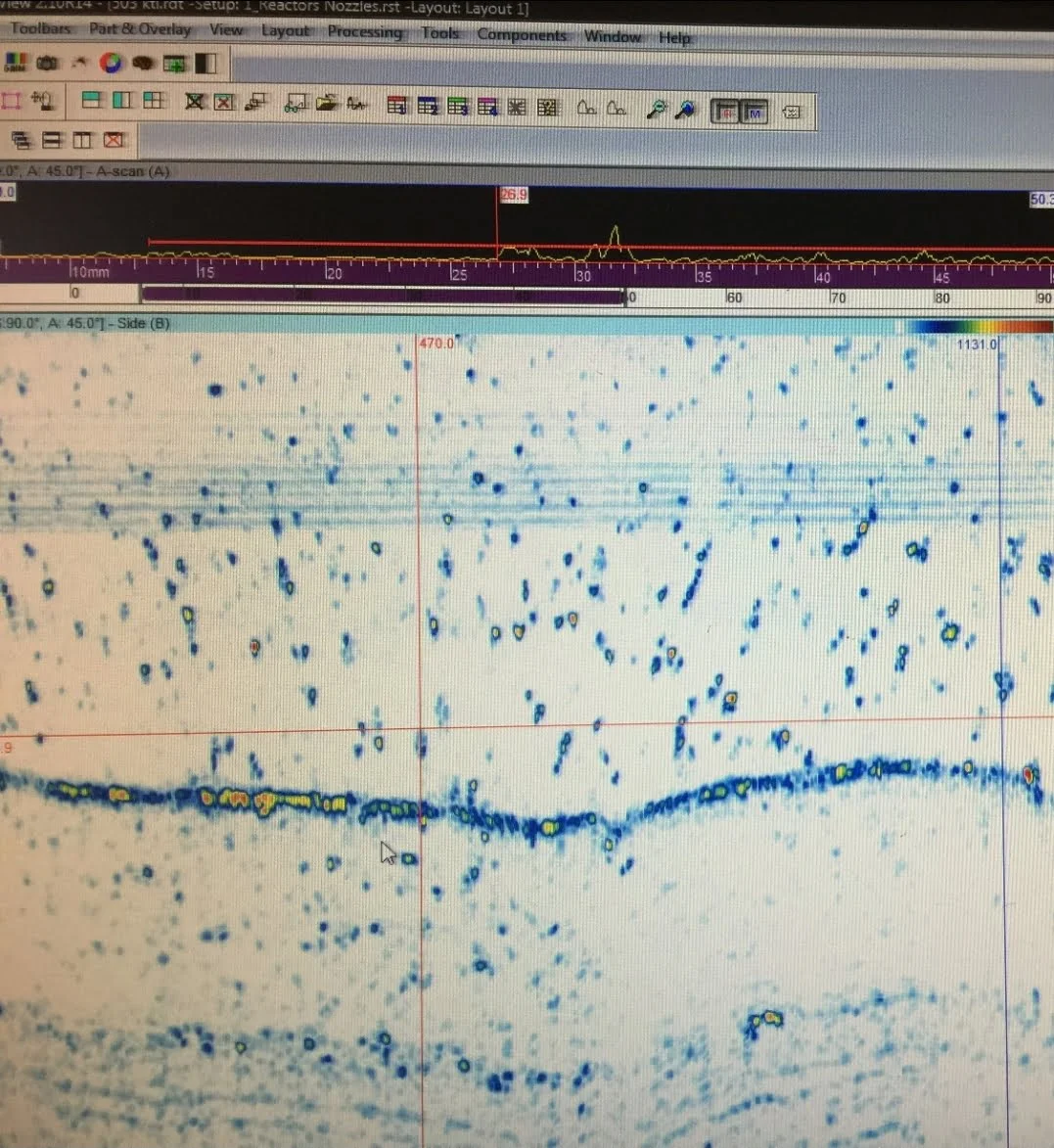Screen dimensions: 1054x1148
Task: Tile windows with the side-by-side columns icon
Action: click(82, 140)
